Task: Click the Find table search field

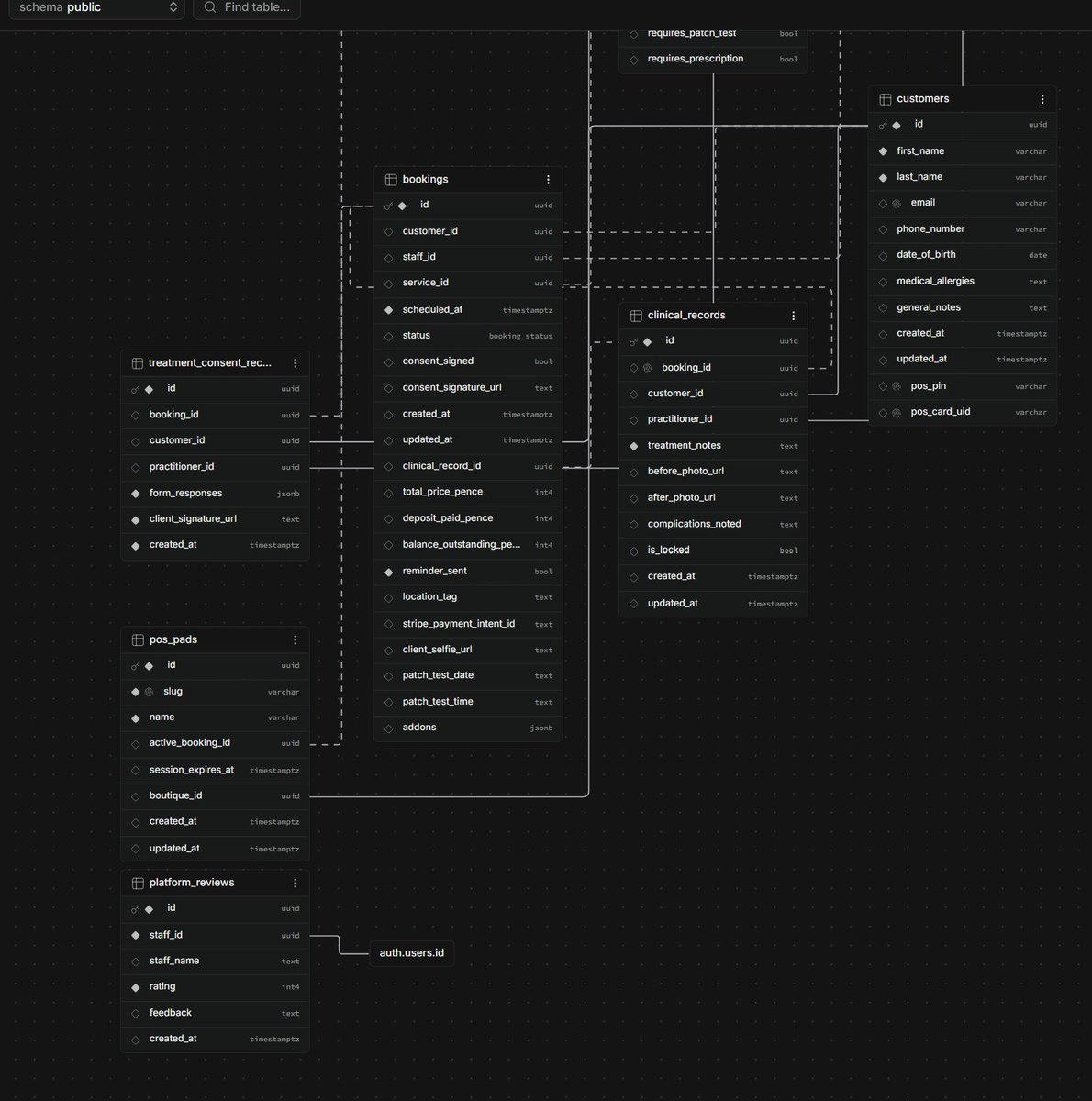Action: (x=247, y=7)
